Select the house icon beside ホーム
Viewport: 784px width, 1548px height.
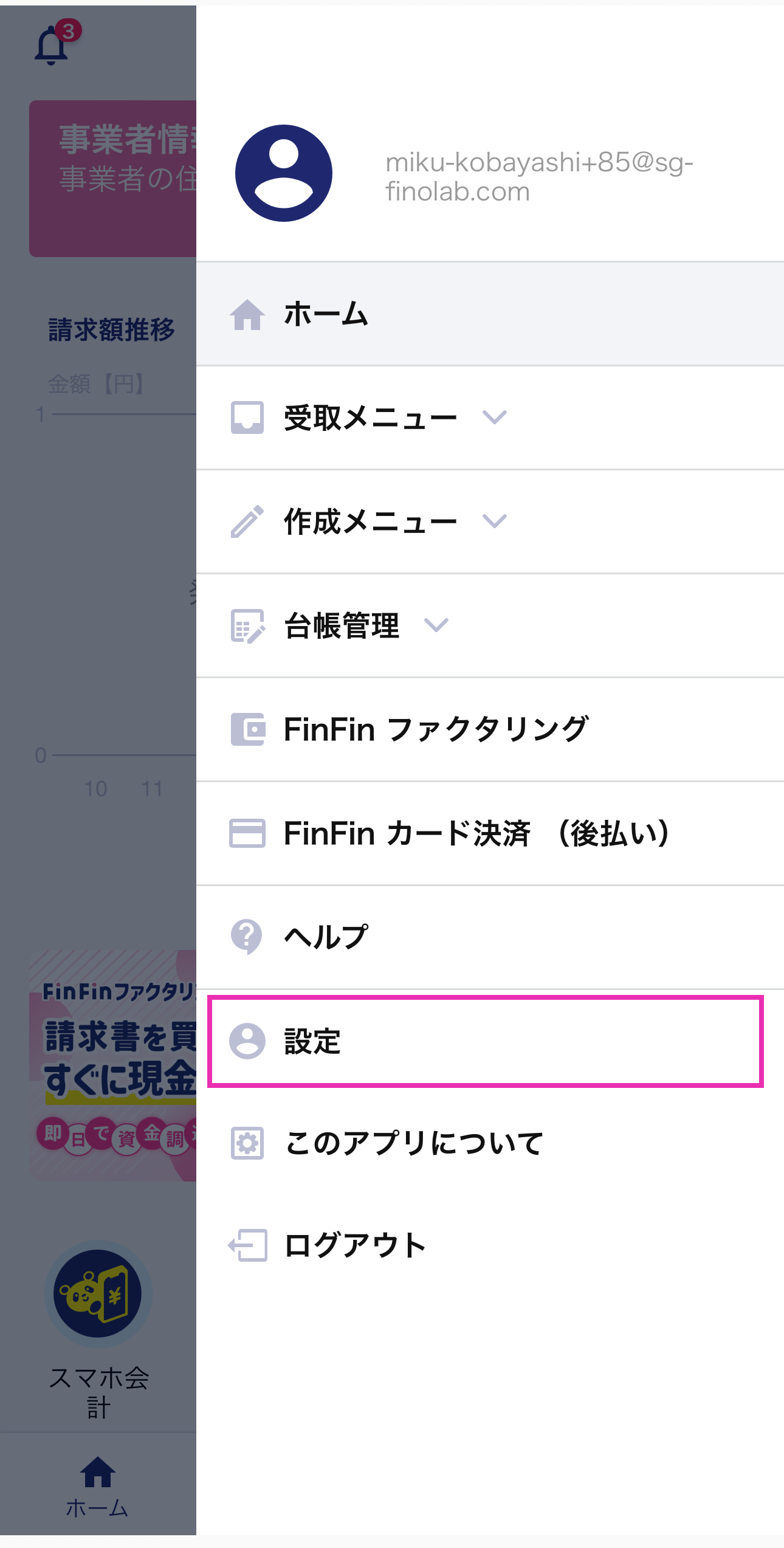click(x=247, y=314)
